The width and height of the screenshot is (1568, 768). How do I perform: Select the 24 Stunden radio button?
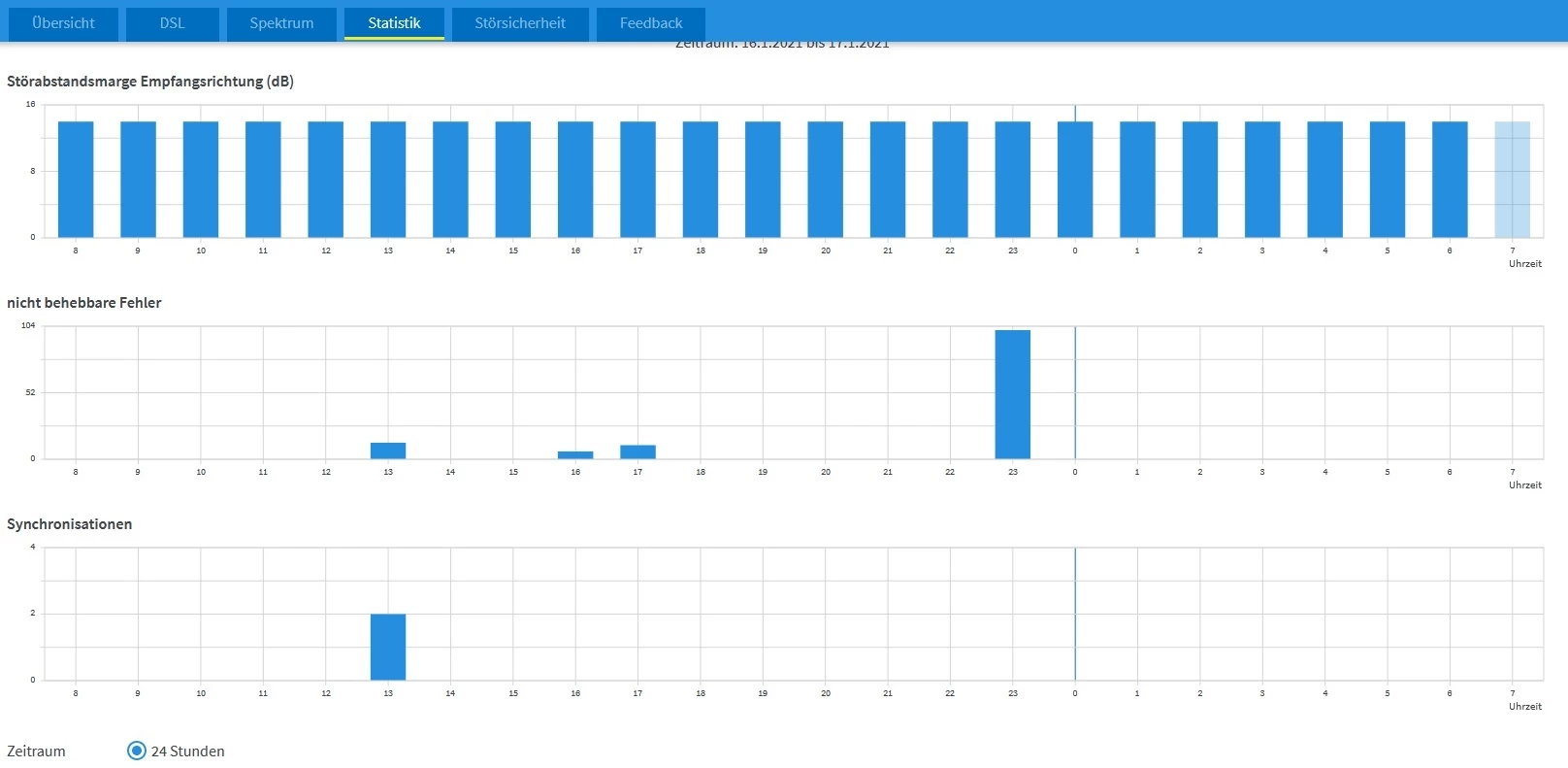[x=137, y=751]
